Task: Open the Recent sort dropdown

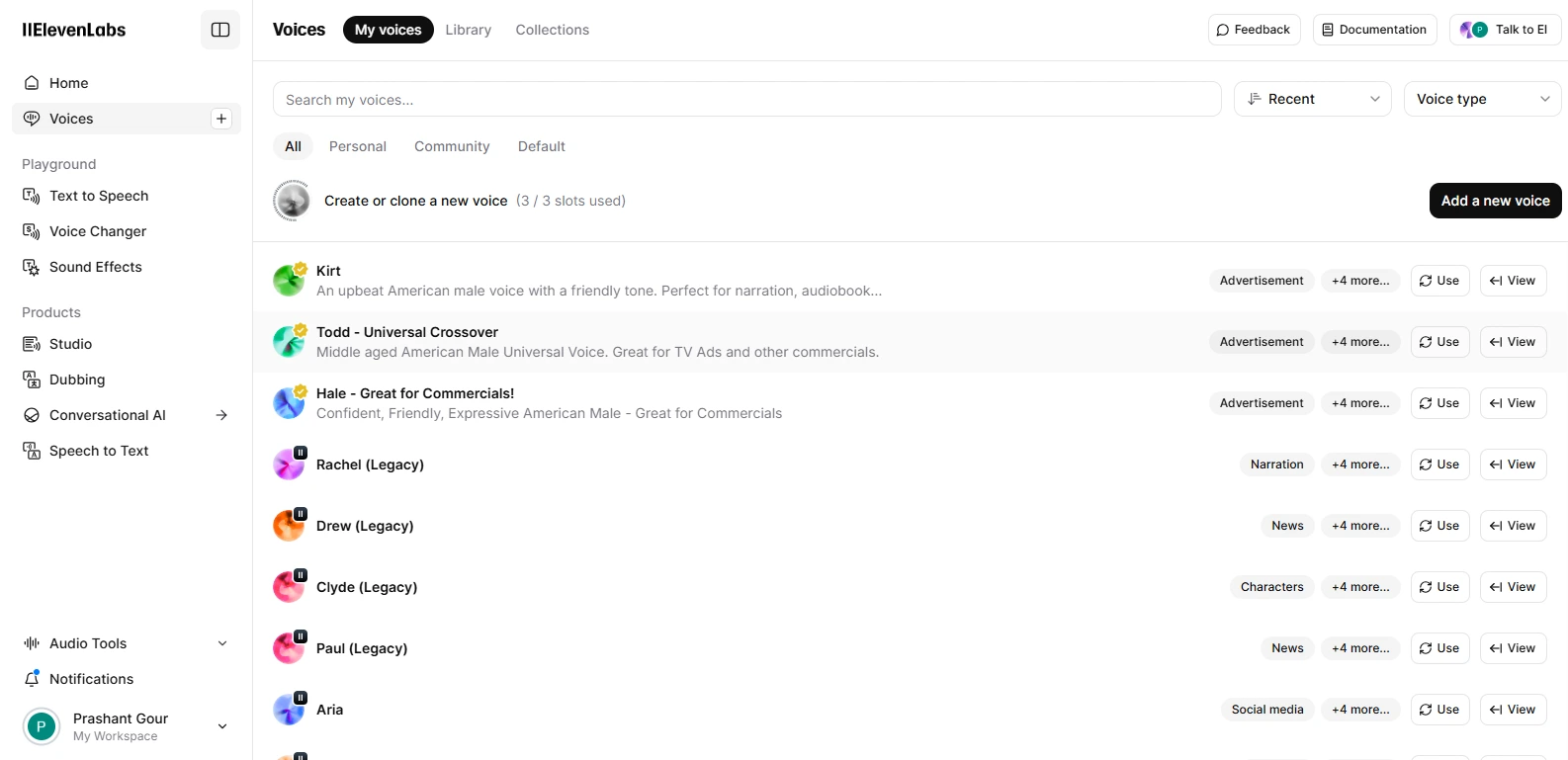Action: click(x=1313, y=99)
